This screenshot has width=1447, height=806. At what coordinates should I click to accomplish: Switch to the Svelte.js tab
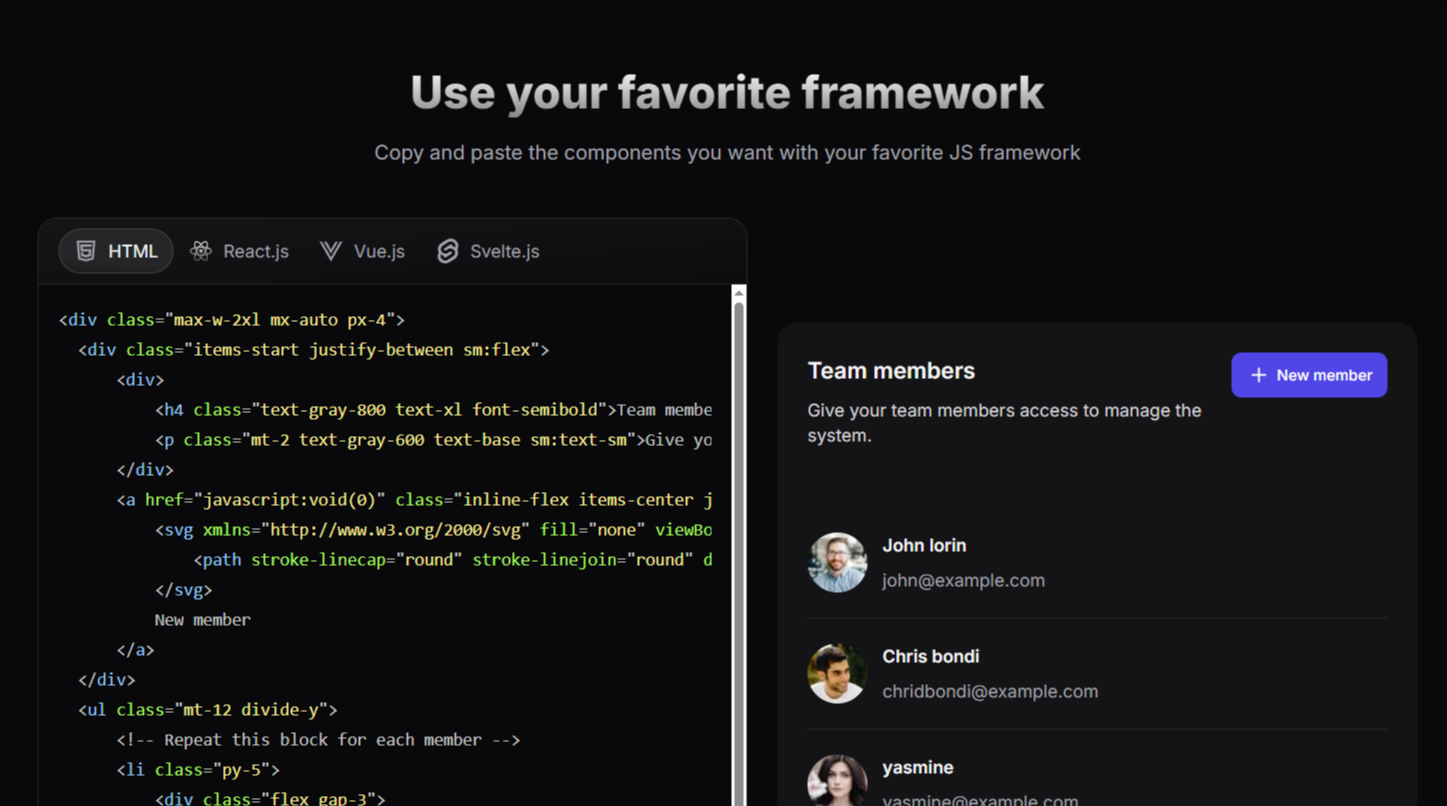tap(487, 251)
